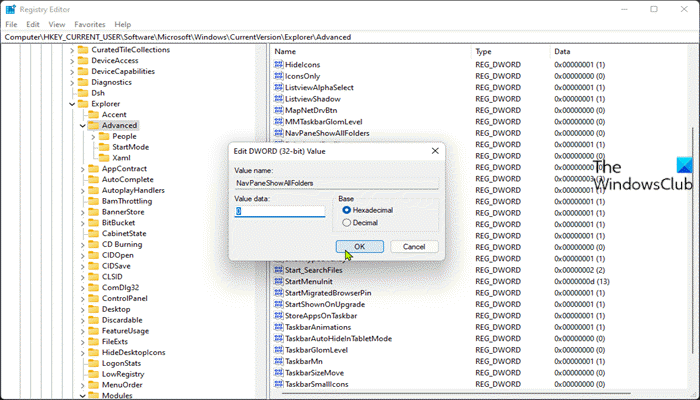
Task: Click the Registry Editor app icon in title bar
Action: pos(10,9)
